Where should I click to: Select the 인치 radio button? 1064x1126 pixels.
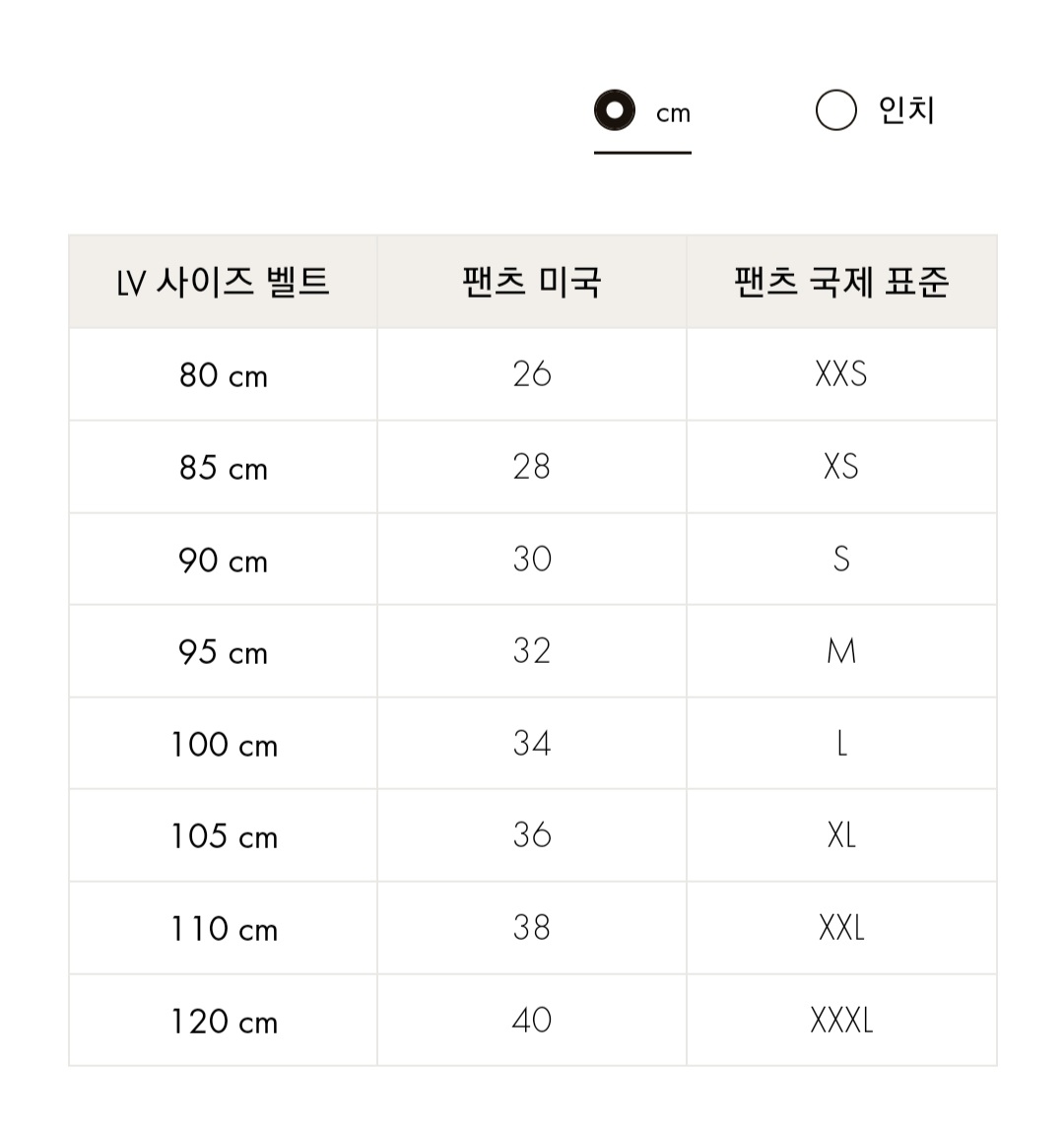[835, 110]
